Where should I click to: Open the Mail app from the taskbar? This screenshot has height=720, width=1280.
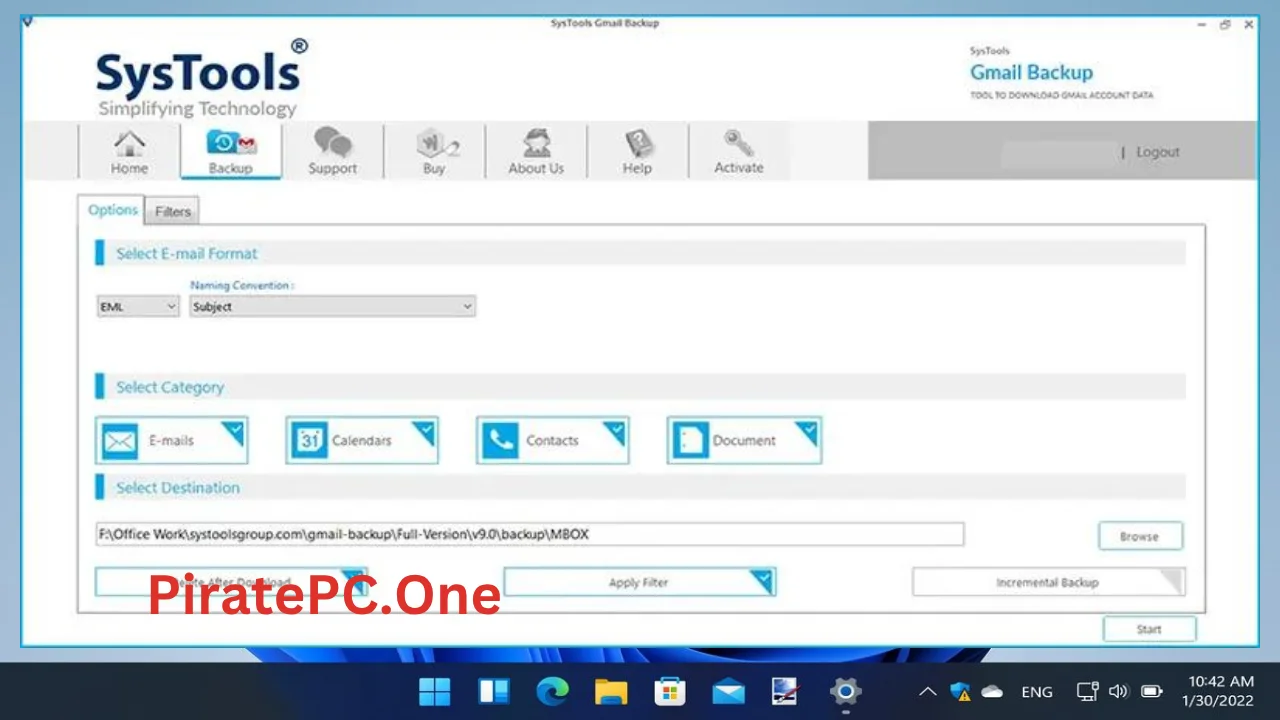(728, 691)
